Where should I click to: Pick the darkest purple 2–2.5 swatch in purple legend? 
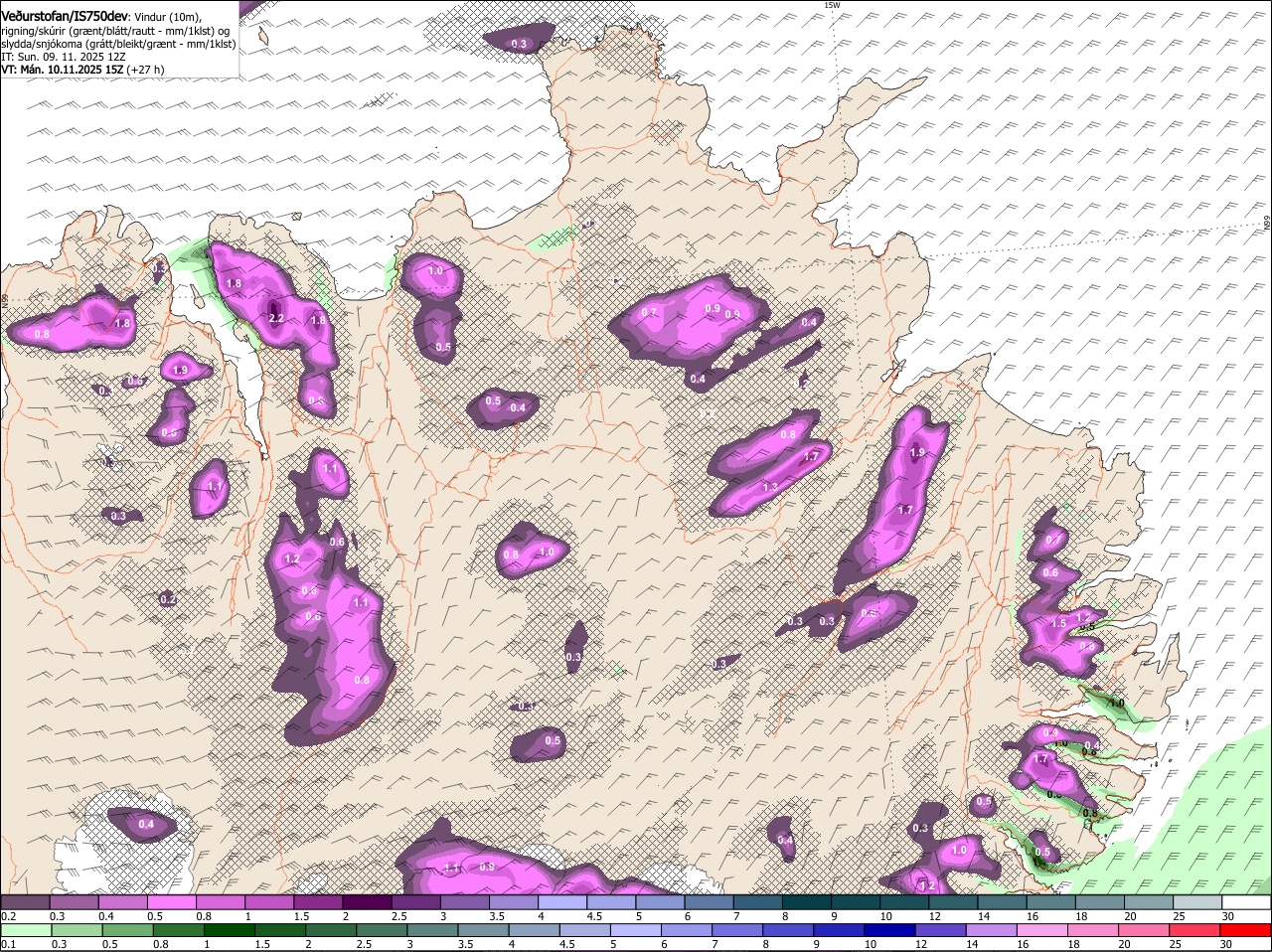coord(367,901)
